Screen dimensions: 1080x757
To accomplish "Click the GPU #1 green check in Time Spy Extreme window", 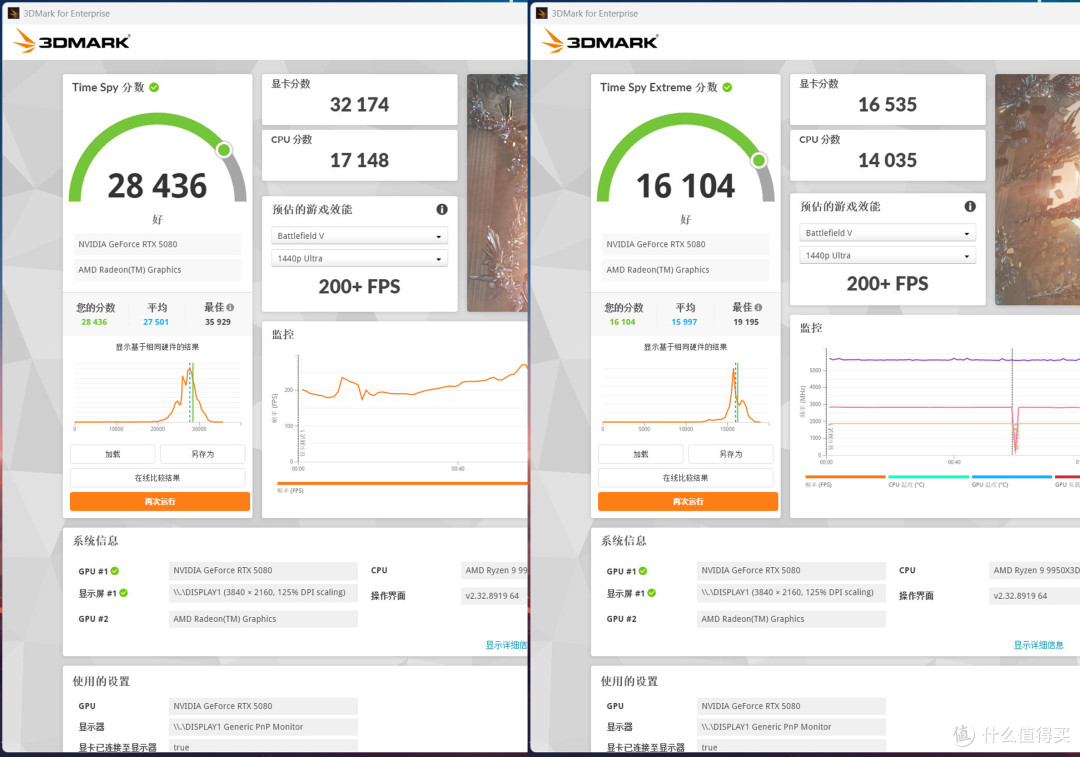I will (x=643, y=570).
